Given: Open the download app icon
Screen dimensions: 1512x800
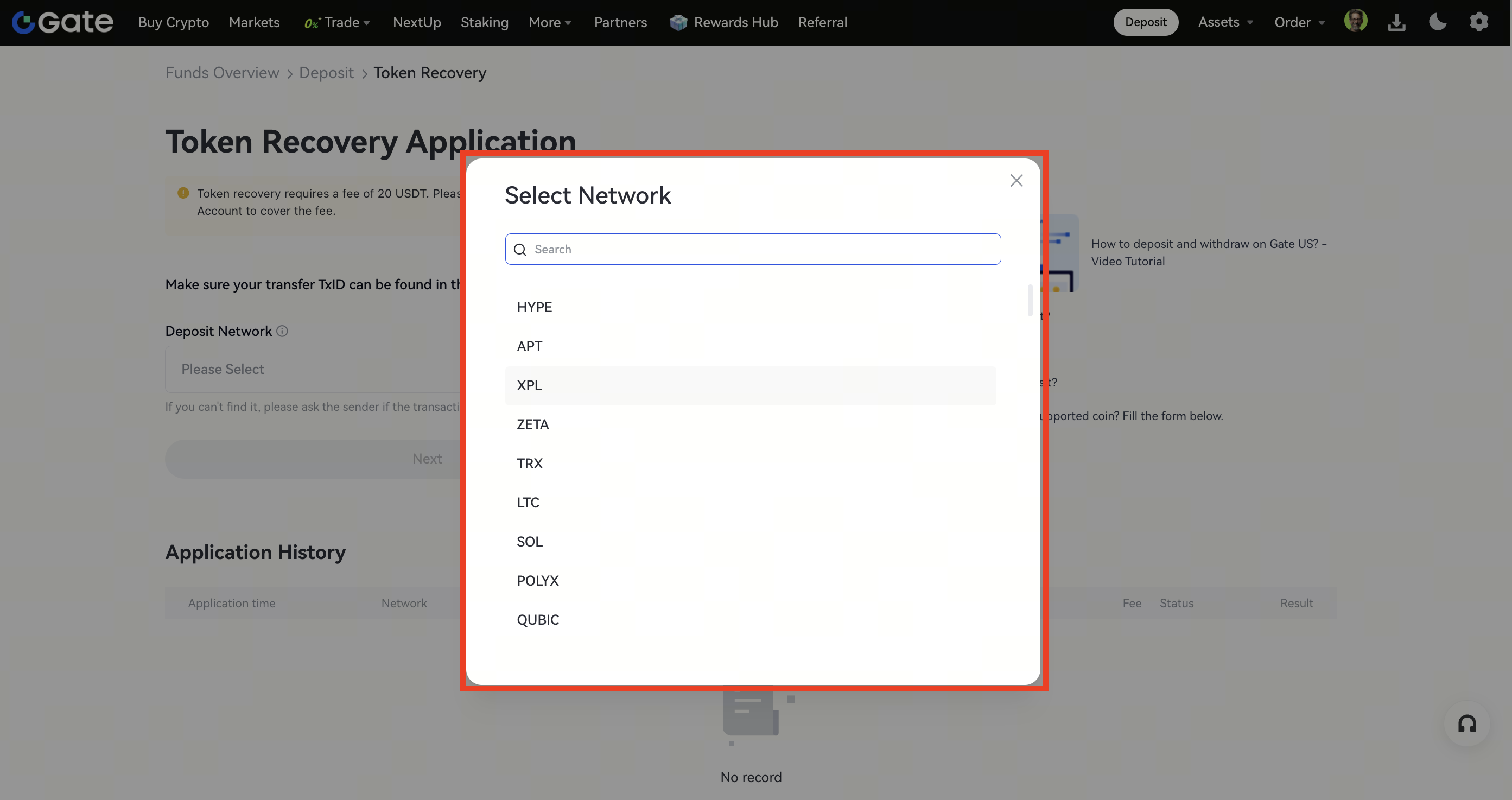Looking at the screenshot, I should (1396, 22).
